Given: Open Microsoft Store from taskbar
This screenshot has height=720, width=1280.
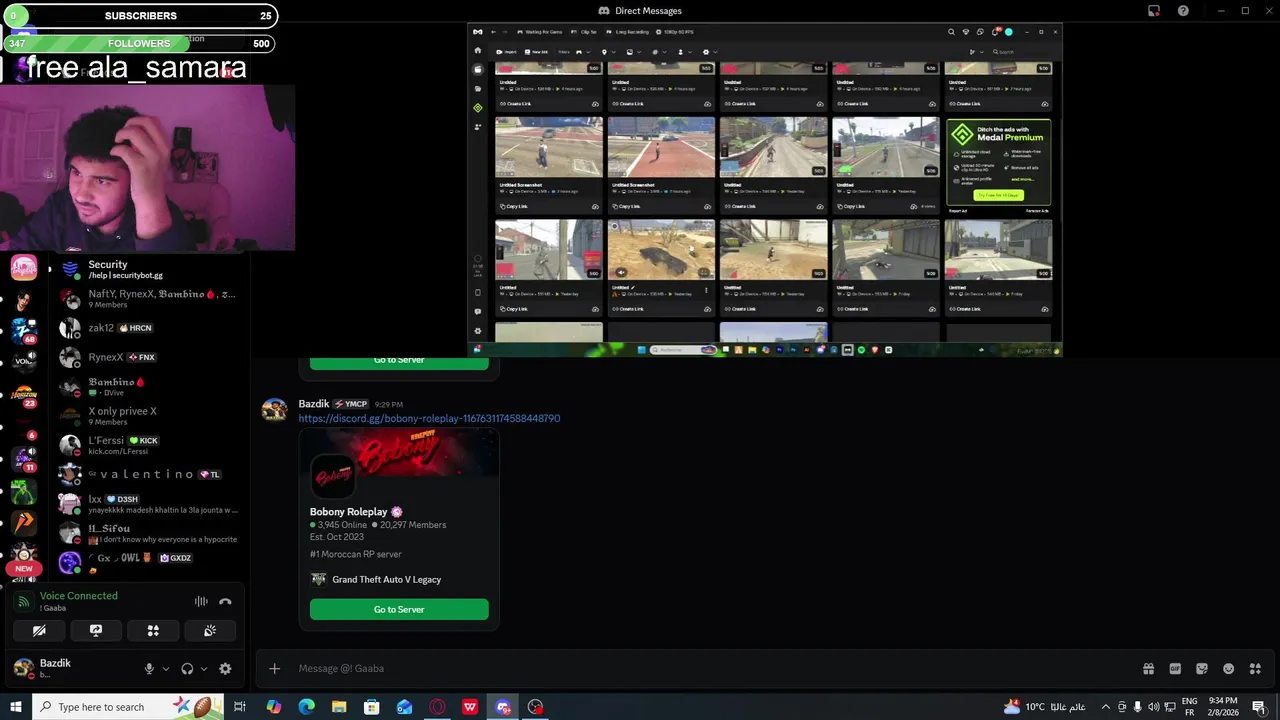Looking at the screenshot, I should point(372,707).
